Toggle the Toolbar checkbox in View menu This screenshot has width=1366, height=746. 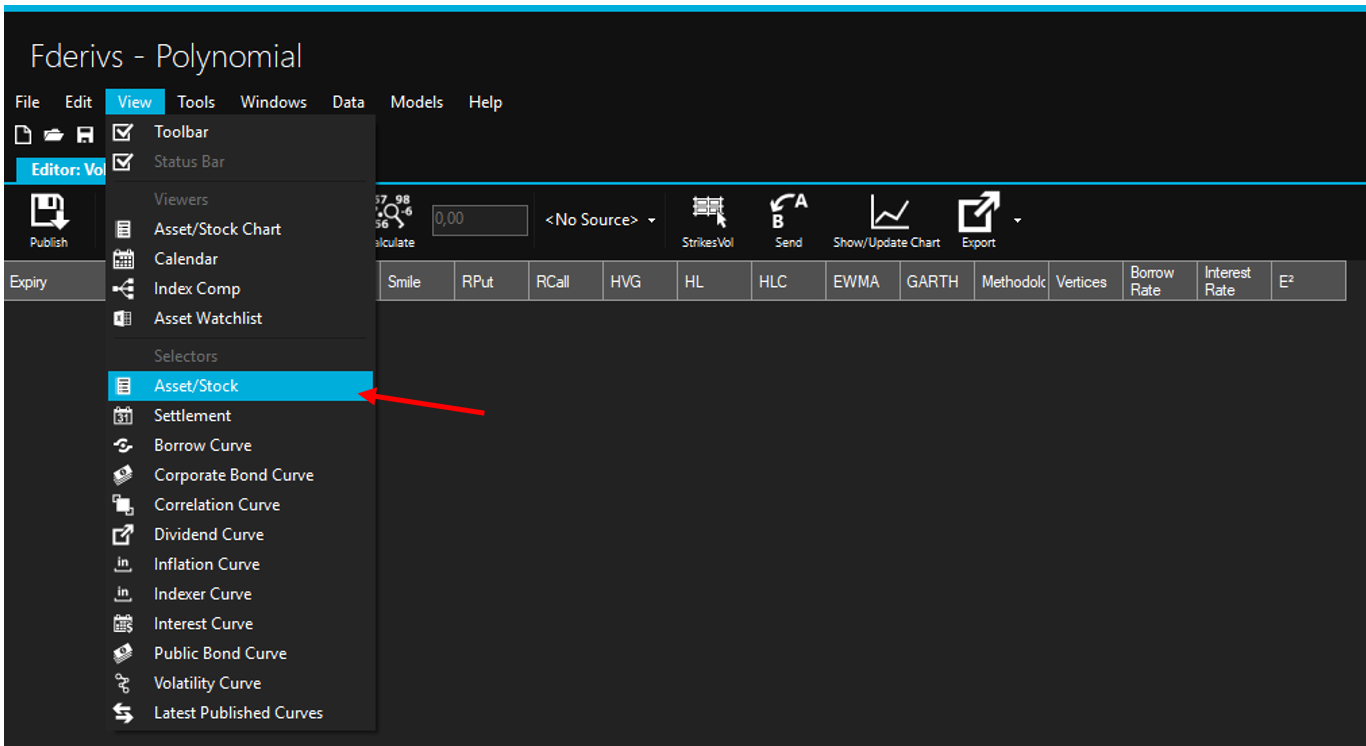point(123,132)
